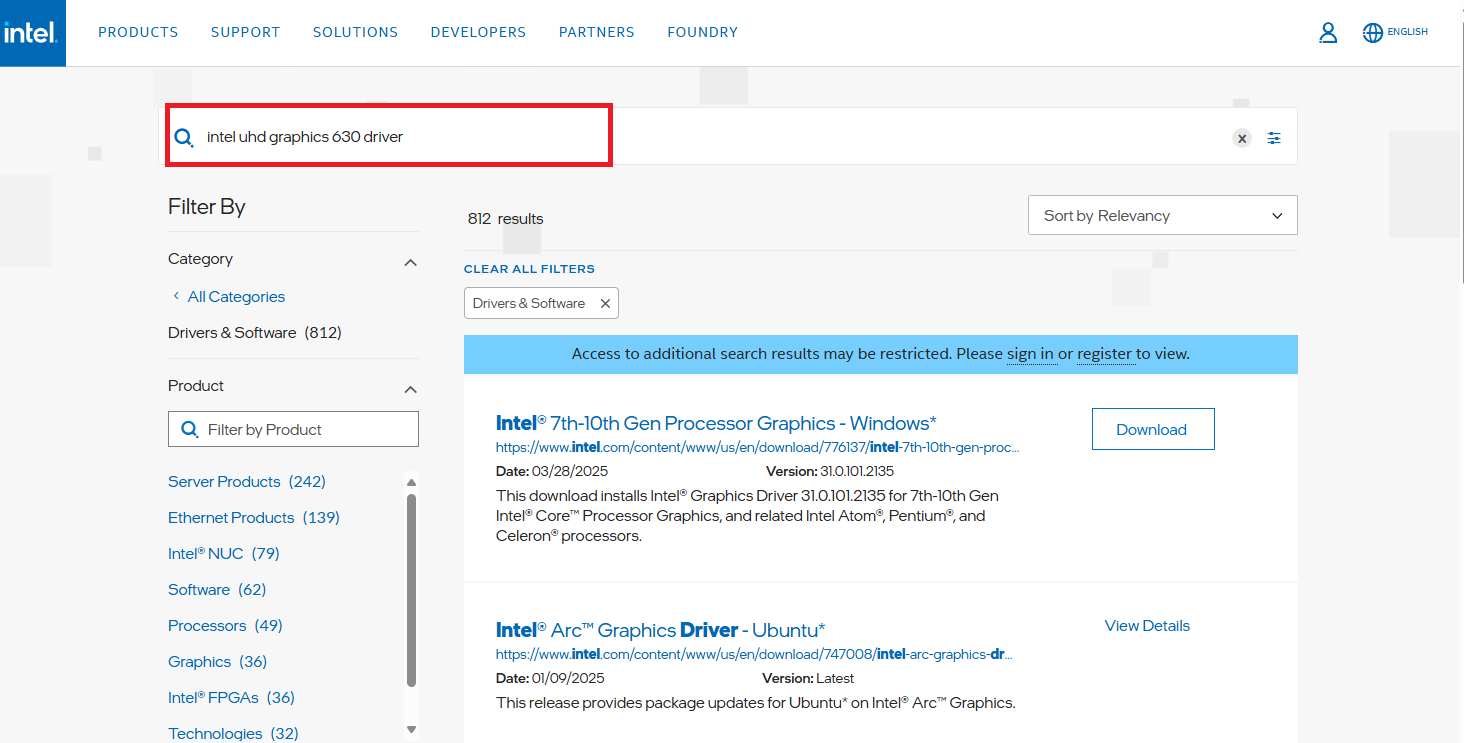Open the Products menu

138,32
